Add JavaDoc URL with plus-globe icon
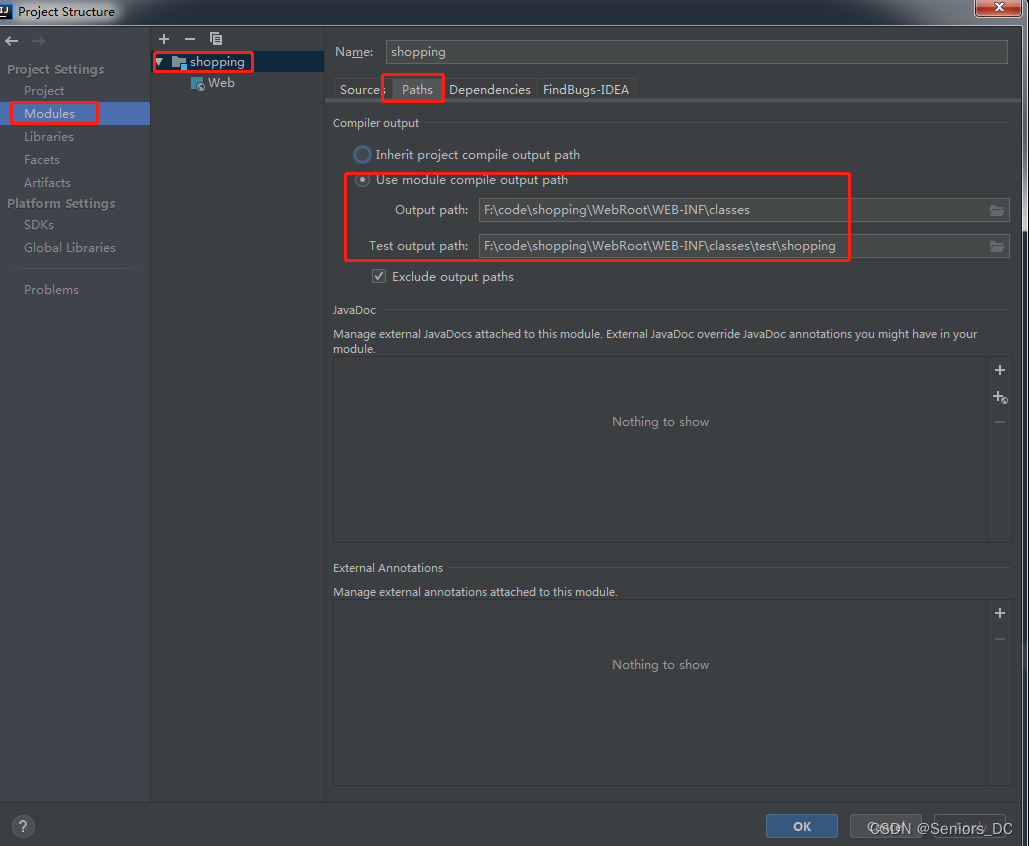Viewport: 1029px width, 846px height. click(x=1000, y=396)
